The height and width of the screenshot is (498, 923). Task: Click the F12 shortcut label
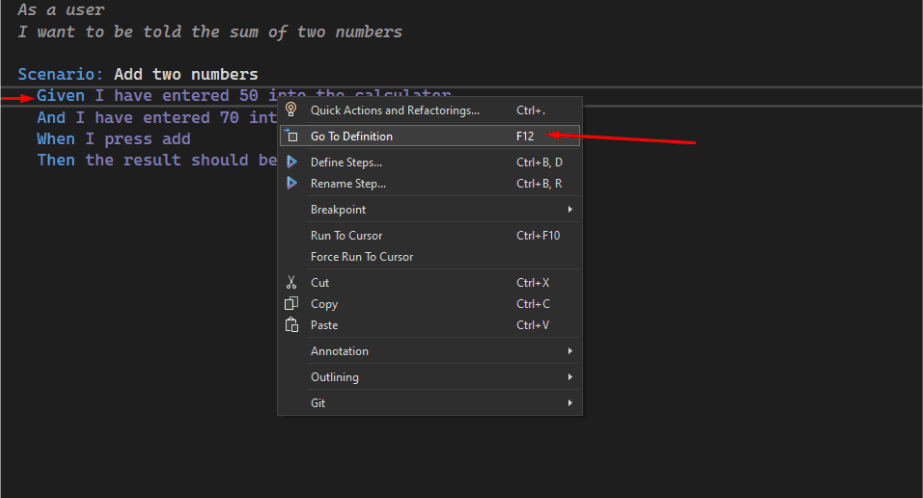(525, 136)
